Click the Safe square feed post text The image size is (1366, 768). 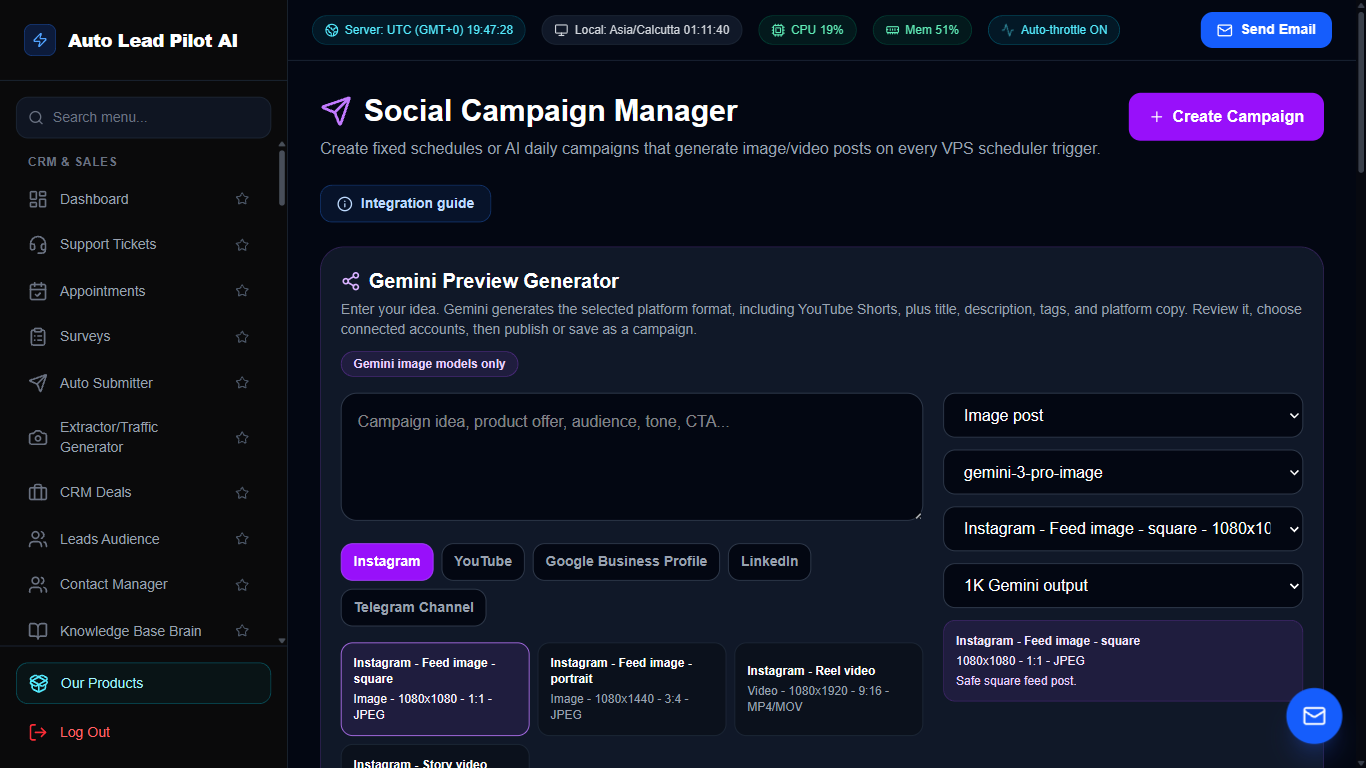click(1016, 681)
